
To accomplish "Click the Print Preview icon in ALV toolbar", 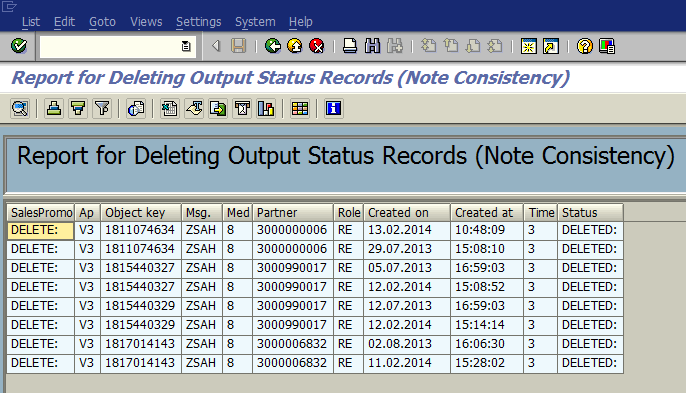I will coord(136,109).
